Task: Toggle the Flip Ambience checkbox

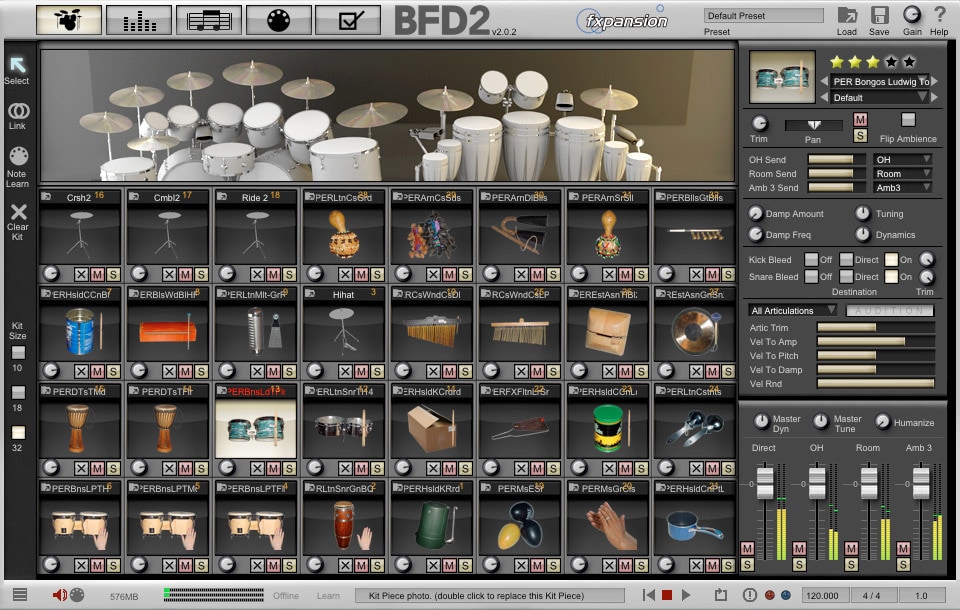Action: click(909, 119)
